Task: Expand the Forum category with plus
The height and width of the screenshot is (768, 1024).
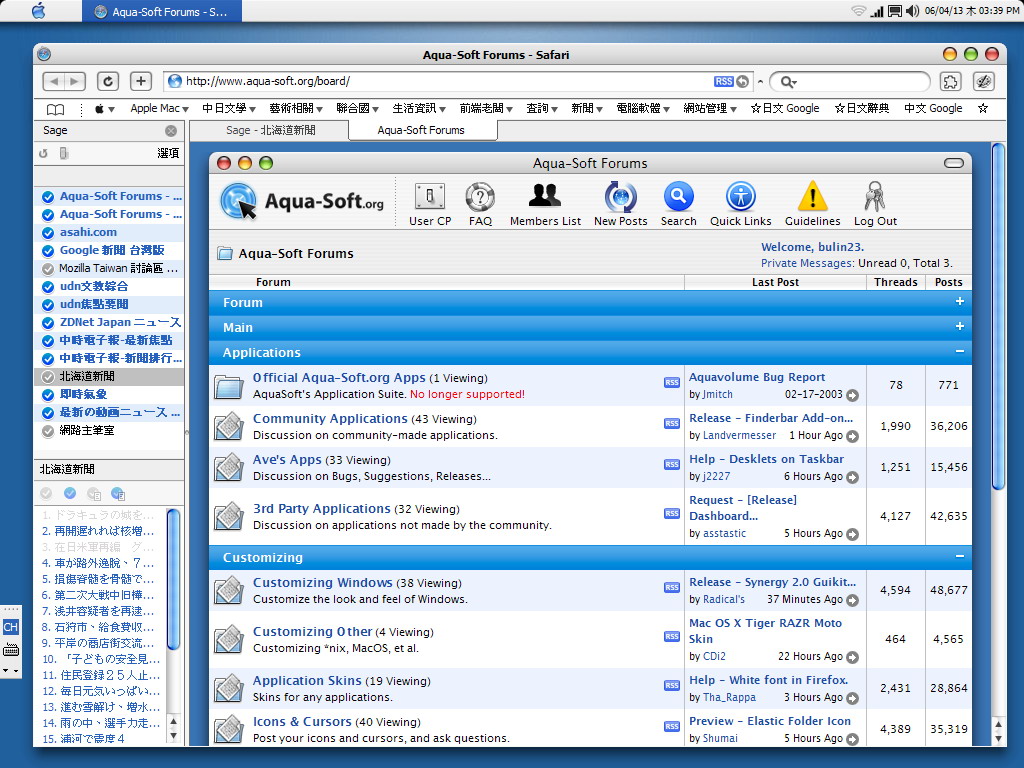Action: [x=959, y=302]
